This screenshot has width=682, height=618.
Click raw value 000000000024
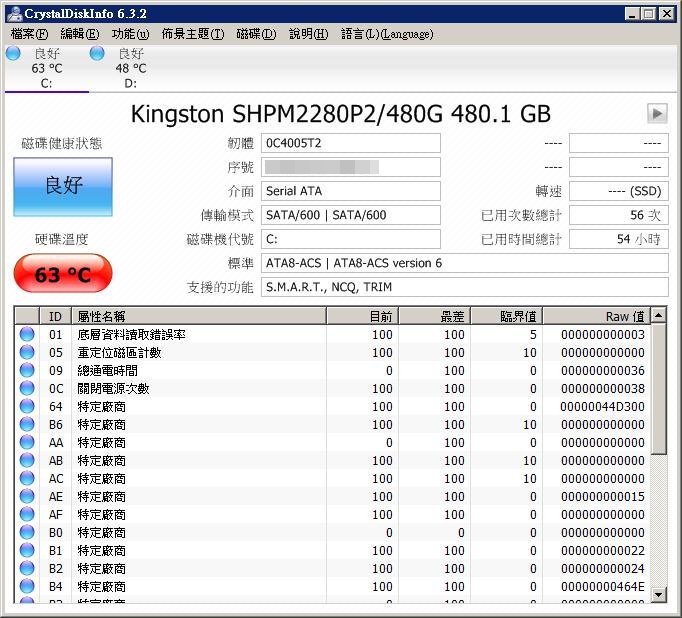[602, 568]
